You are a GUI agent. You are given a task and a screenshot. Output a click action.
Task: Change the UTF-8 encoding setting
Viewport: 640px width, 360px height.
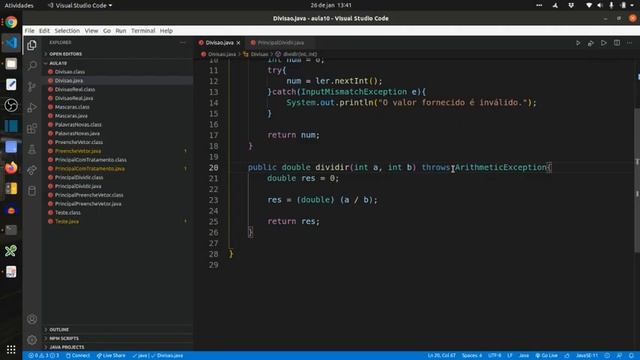pos(494,356)
